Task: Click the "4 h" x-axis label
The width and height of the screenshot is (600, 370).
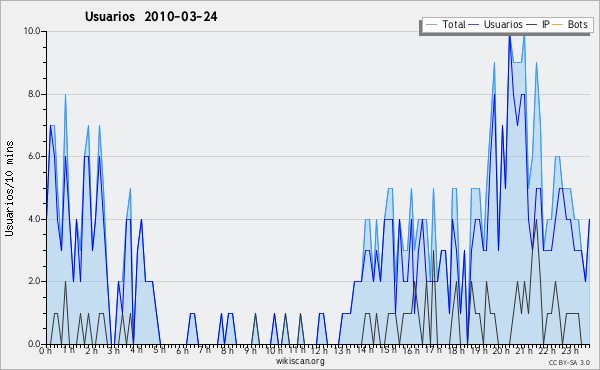Action: pyautogui.click(x=137, y=350)
